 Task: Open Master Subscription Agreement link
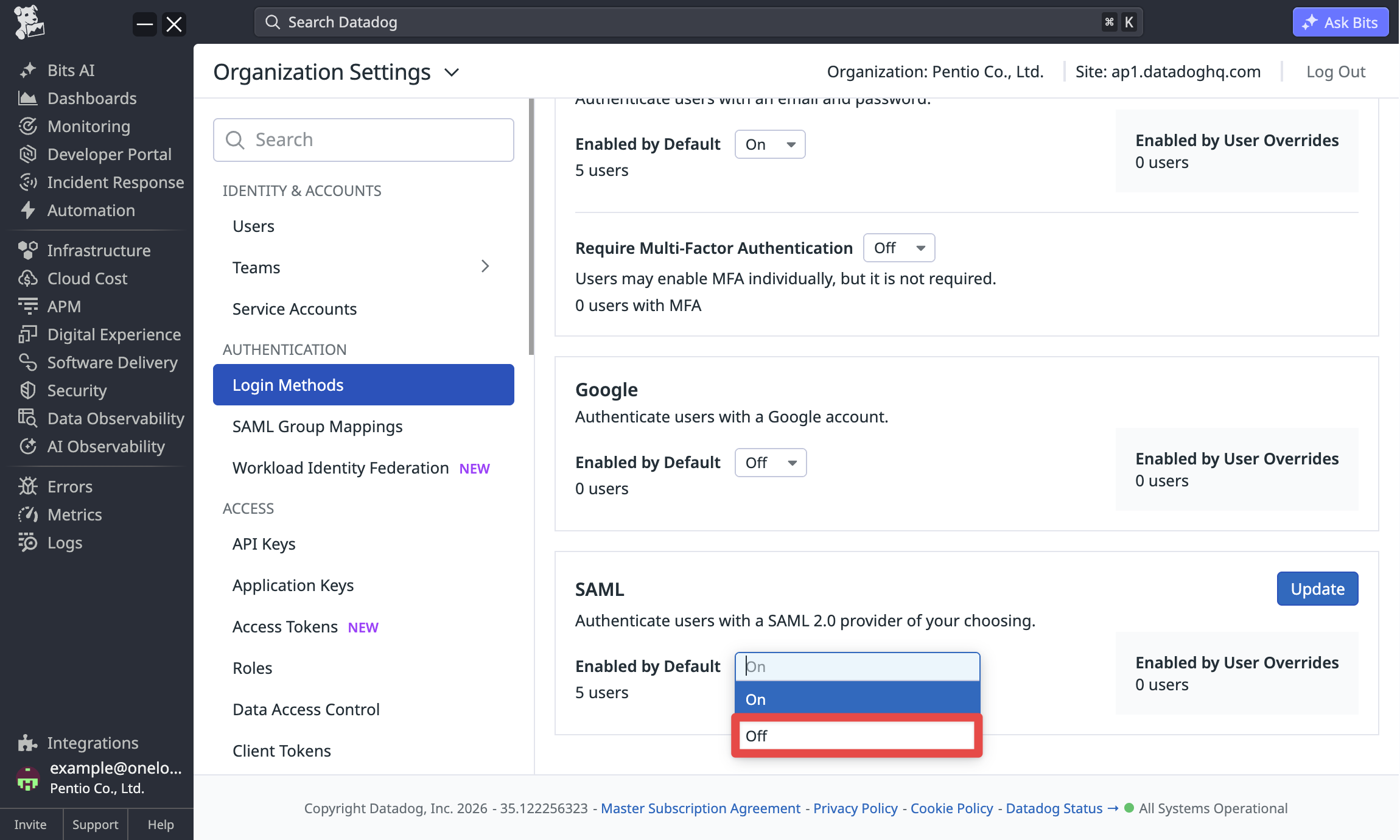click(701, 808)
